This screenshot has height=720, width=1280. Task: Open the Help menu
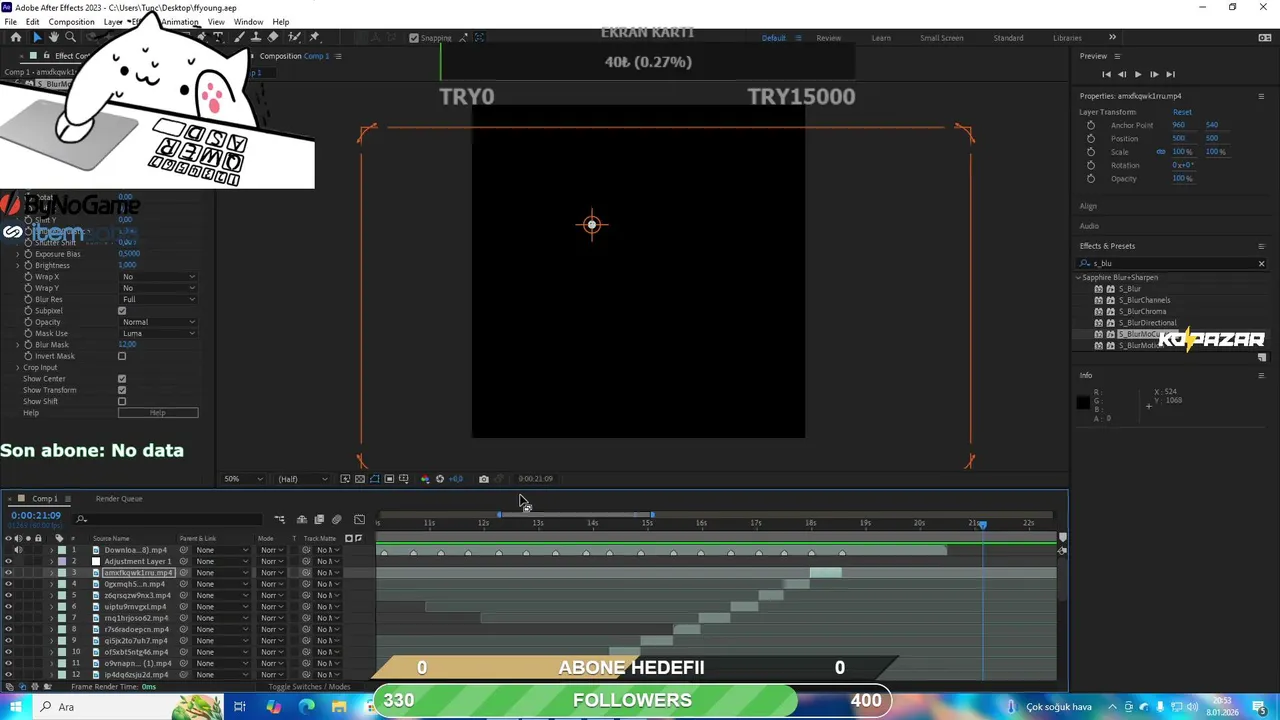281,22
